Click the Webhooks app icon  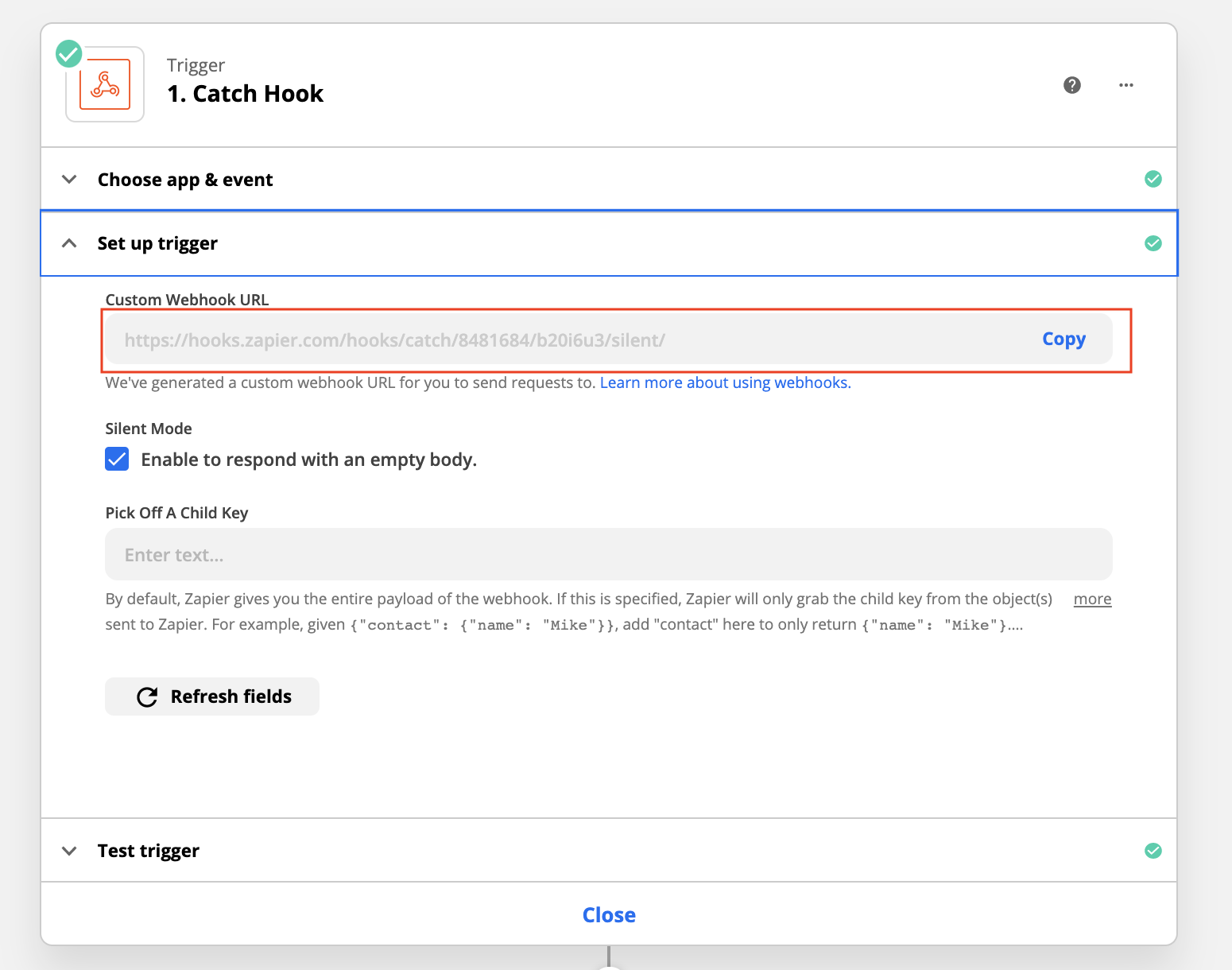pos(105,84)
